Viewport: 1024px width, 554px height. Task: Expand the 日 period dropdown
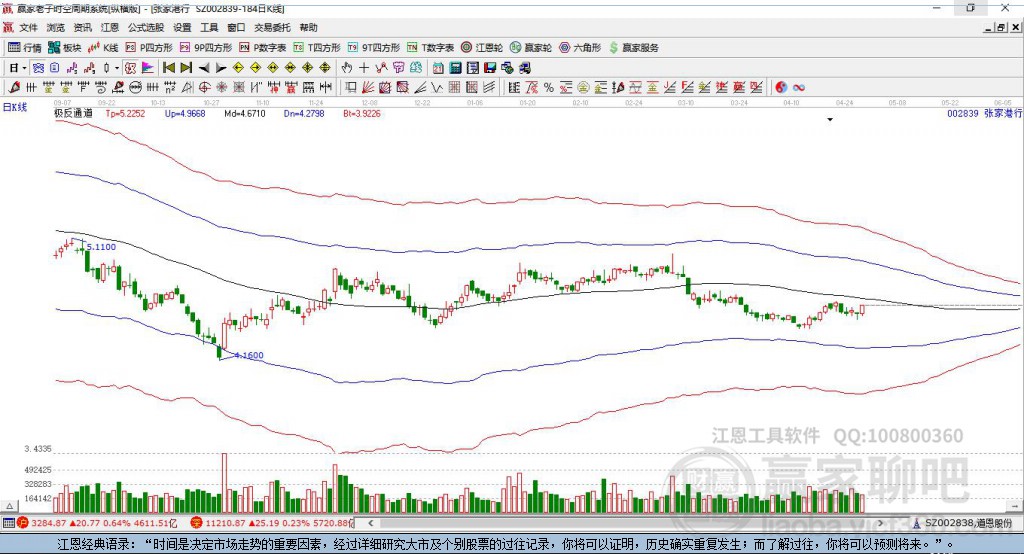point(24,68)
